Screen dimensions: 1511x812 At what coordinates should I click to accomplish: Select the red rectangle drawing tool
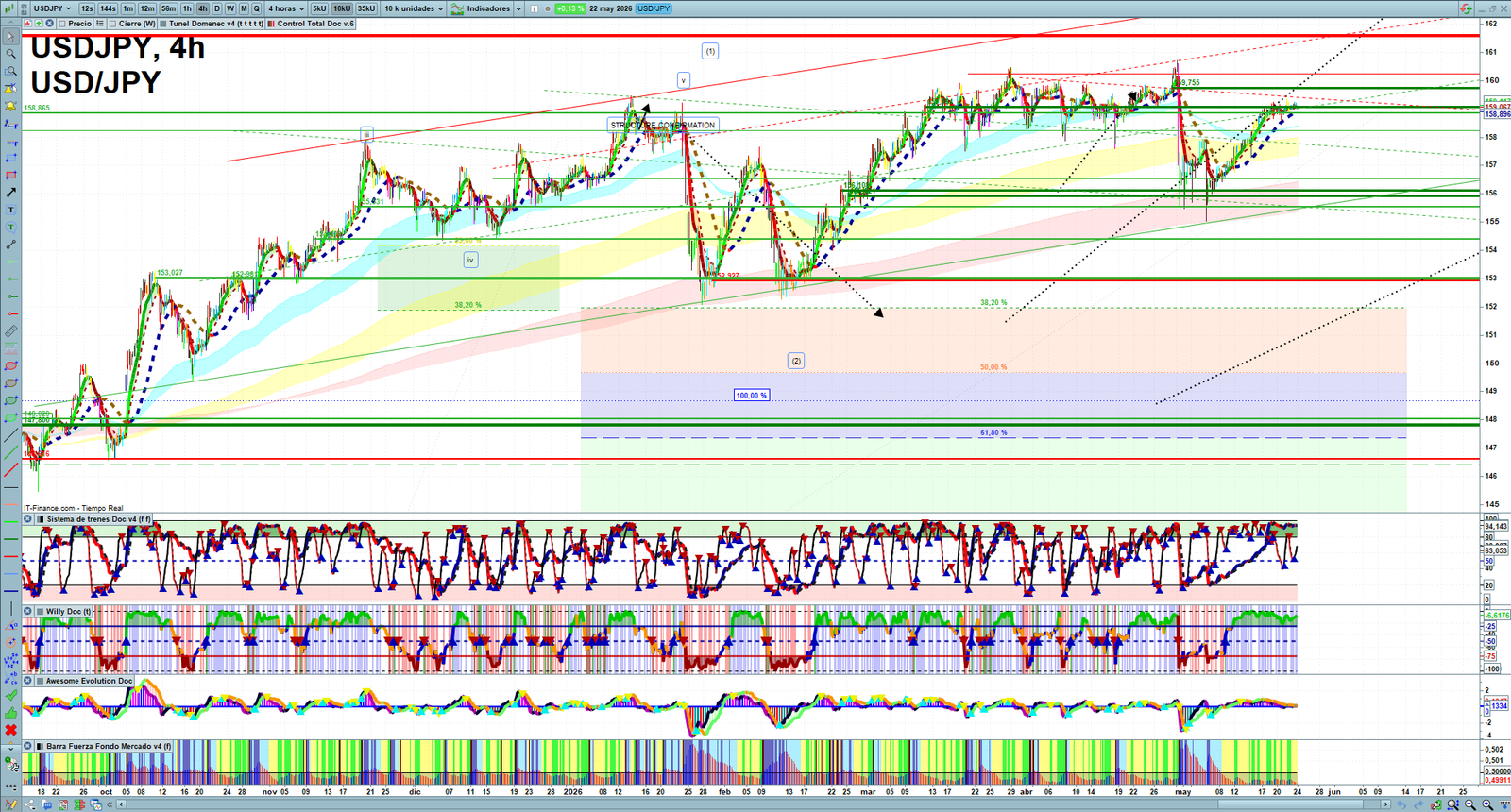tap(10, 175)
